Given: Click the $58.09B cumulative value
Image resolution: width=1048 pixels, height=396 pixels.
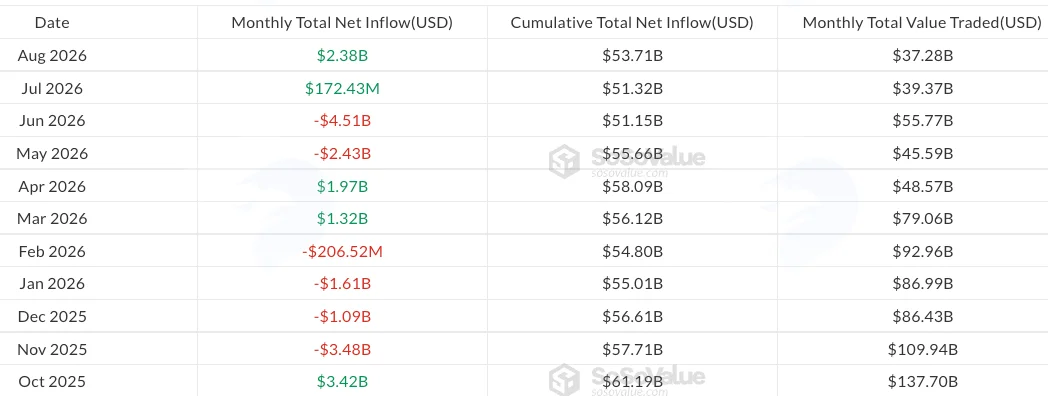Looking at the screenshot, I should coord(632,186).
